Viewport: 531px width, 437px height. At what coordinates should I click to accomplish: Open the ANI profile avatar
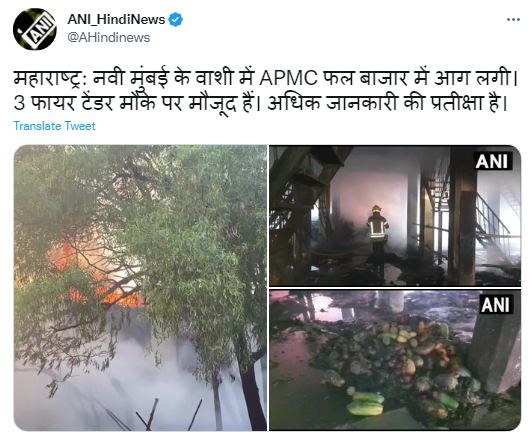35,29
